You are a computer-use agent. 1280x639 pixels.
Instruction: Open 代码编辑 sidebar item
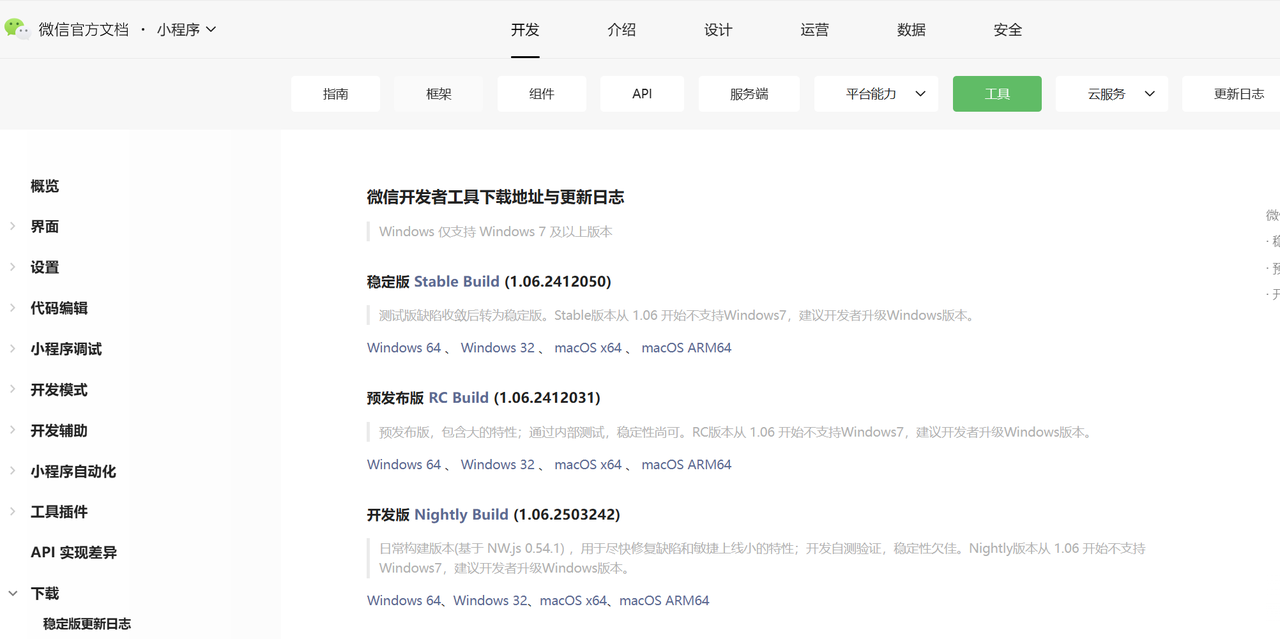59,308
